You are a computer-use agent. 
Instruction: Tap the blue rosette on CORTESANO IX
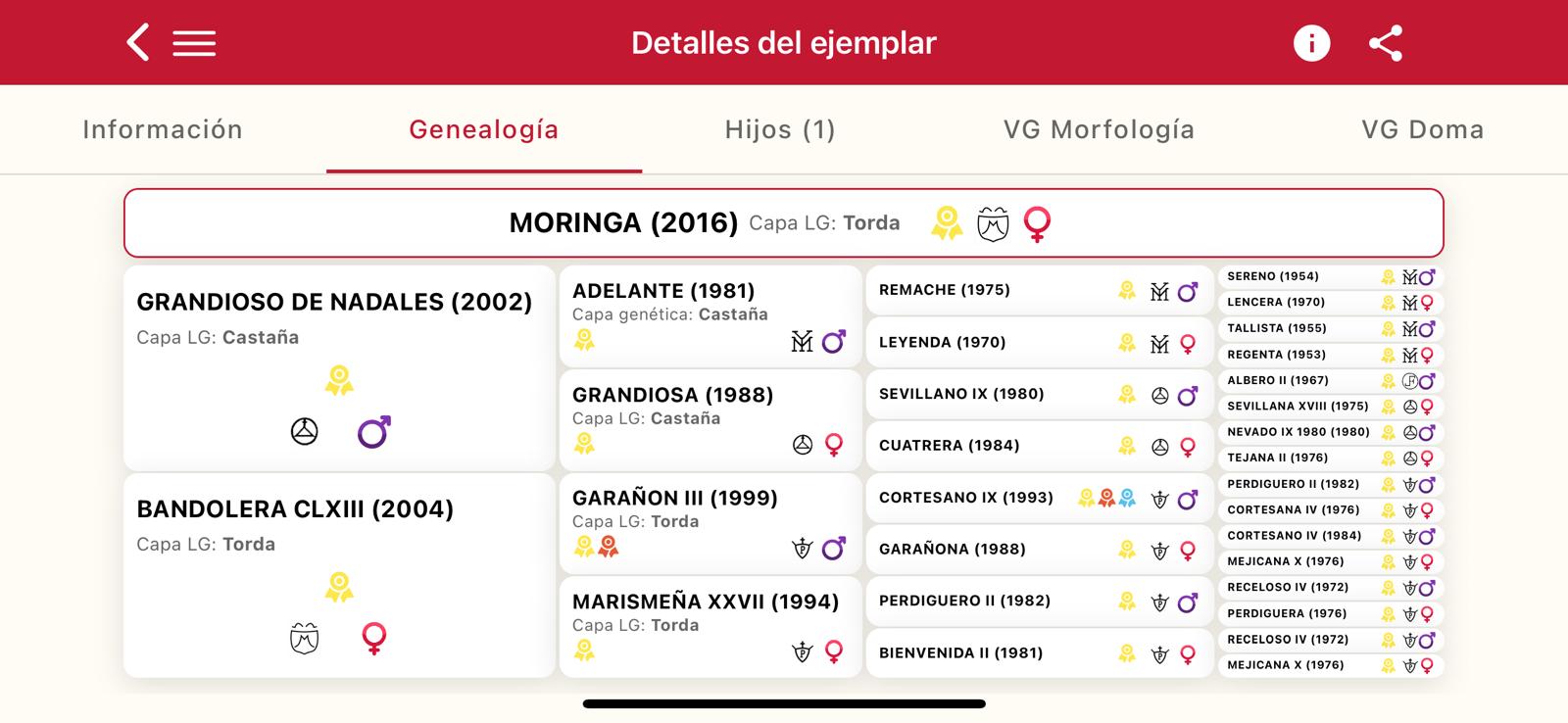pos(1128,498)
